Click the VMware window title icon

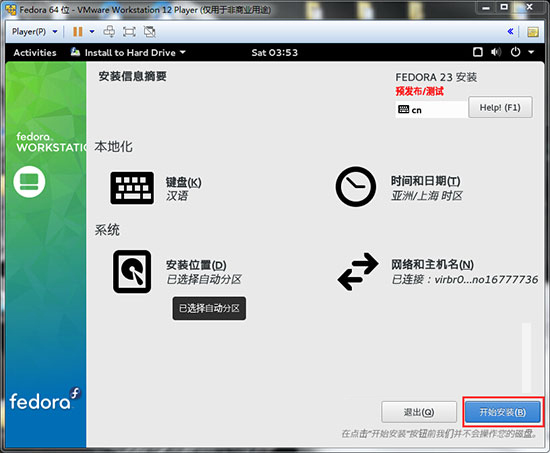coord(11,10)
